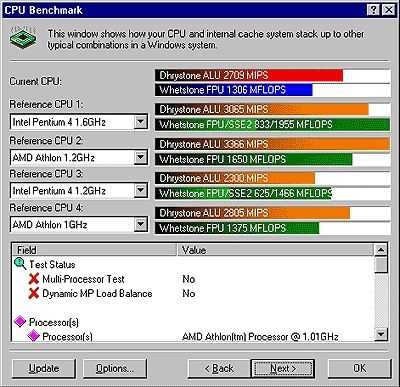The image size is (400, 387).
Task: Click the Value column header
Action: point(275,250)
